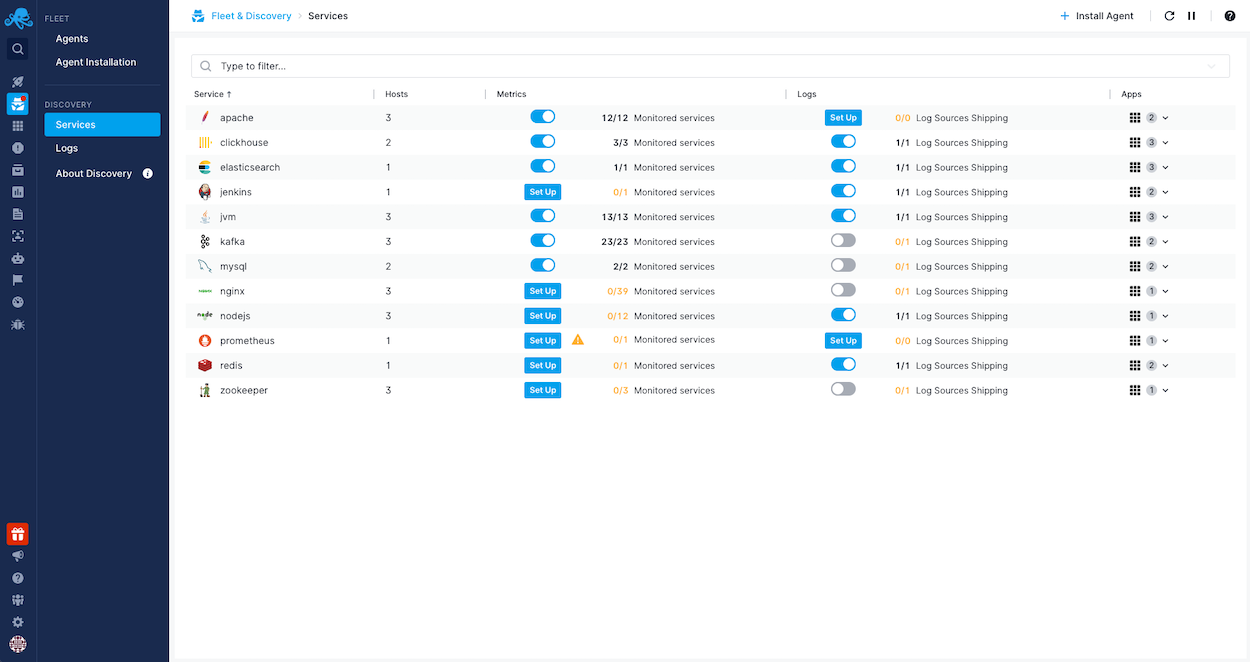Screen dimensions: 1250x662
Task: Toggle metrics monitoring for mysql
Action: (543, 266)
